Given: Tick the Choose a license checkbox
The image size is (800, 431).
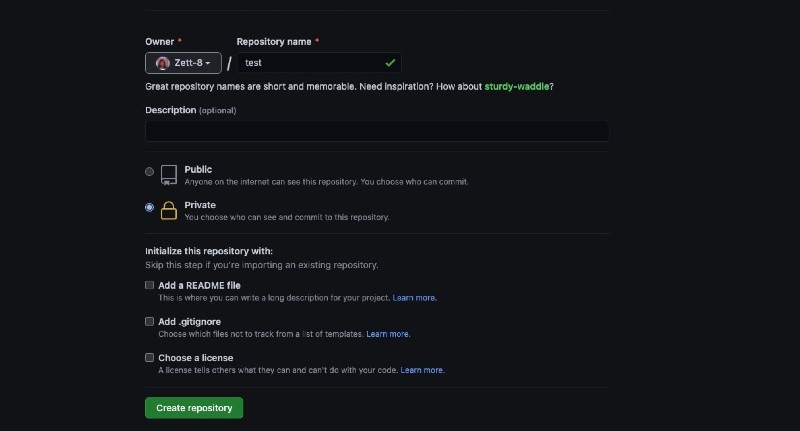Looking at the screenshot, I should pos(150,357).
